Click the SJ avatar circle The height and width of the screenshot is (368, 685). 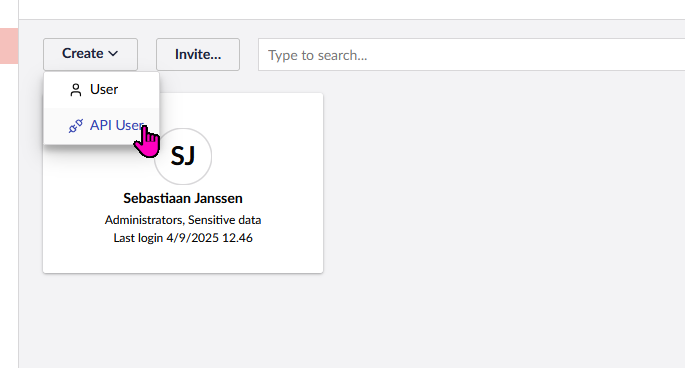183,156
